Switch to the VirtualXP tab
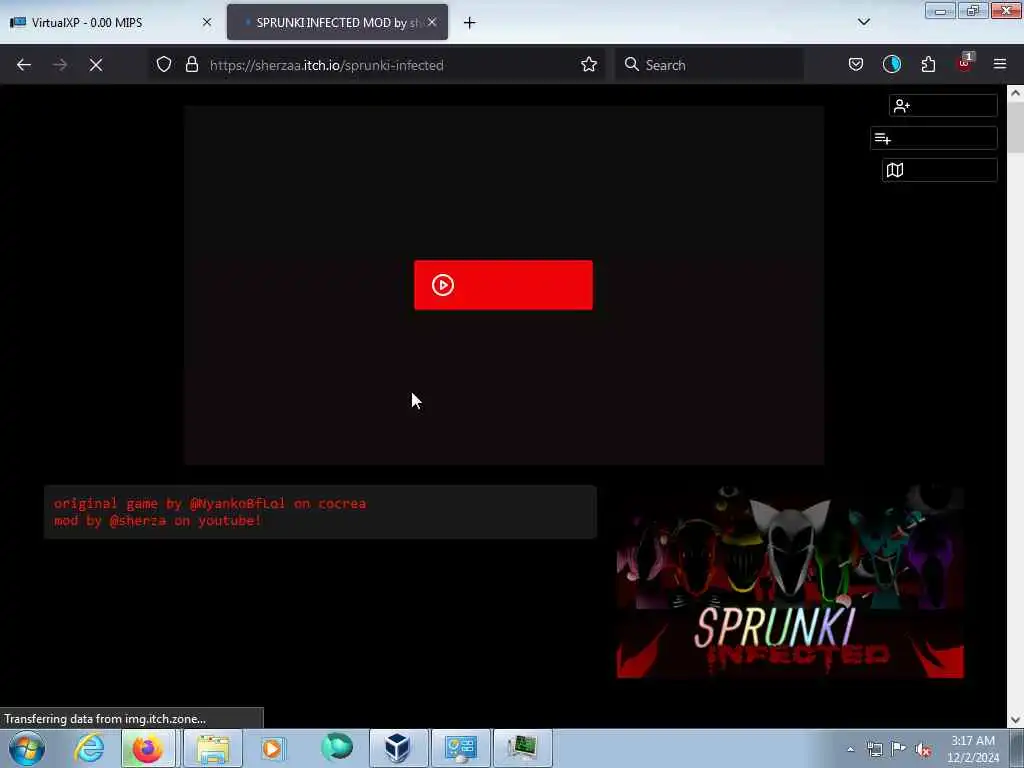1024x768 pixels. tap(111, 23)
